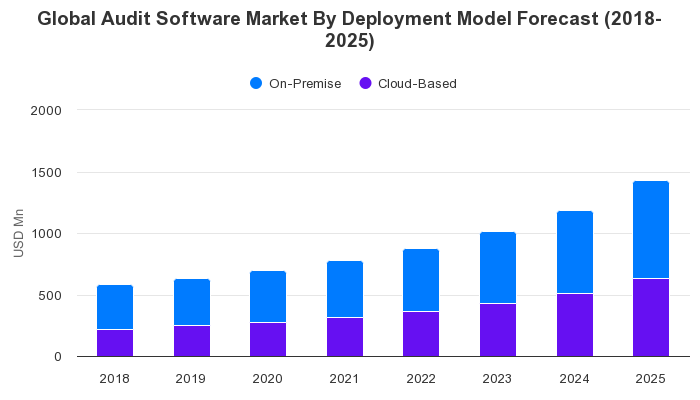
Task: Select the 2020 On-Premise bar segment
Action: pos(268,296)
